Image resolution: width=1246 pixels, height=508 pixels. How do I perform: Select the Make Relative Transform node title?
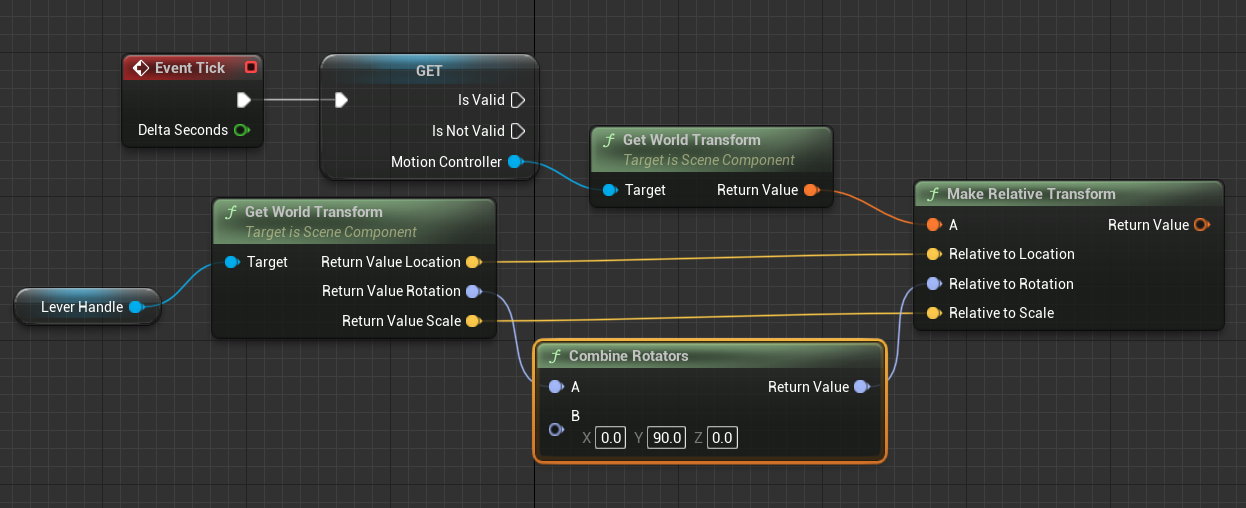coord(1031,194)
